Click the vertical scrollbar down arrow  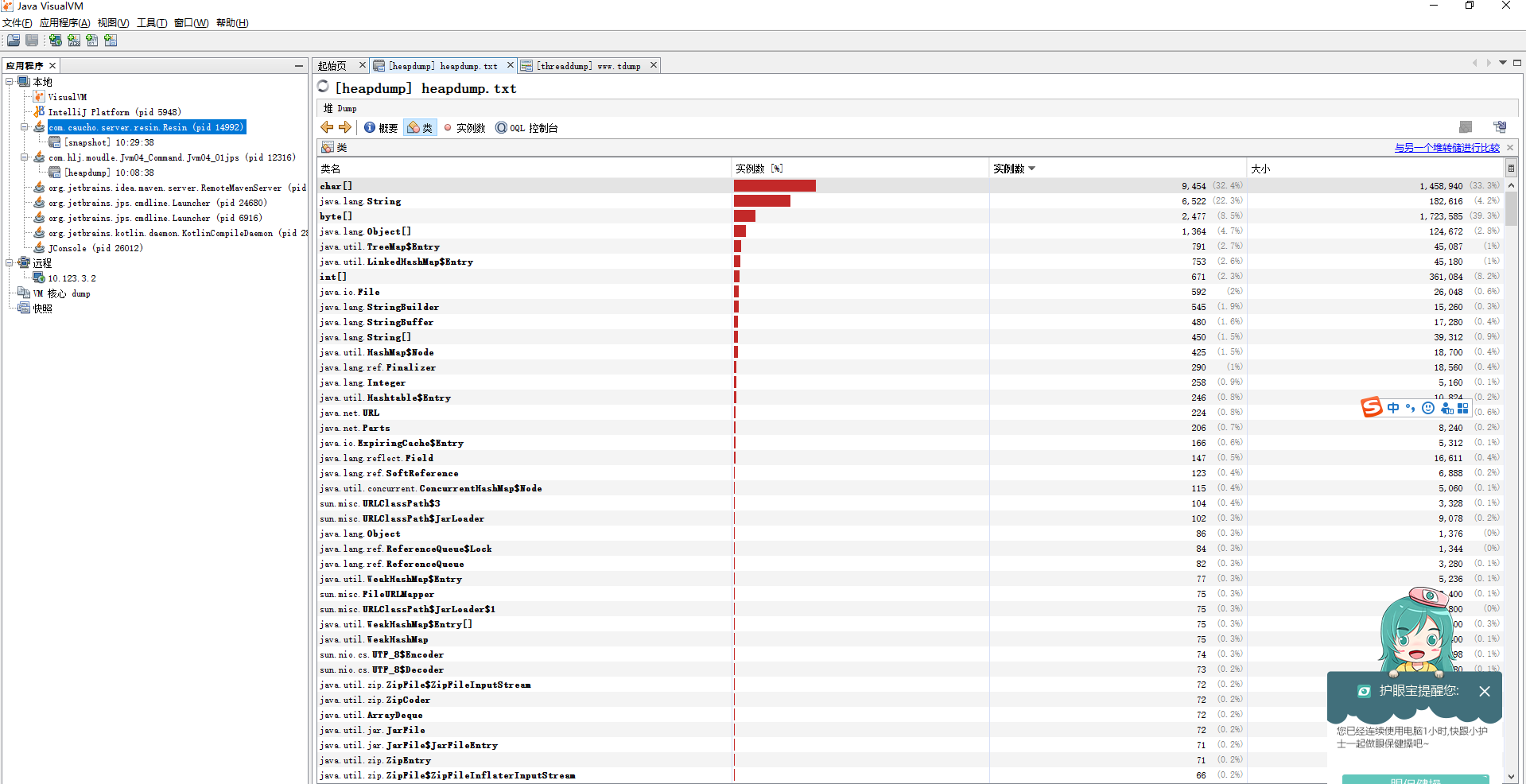click(1511, 776)
